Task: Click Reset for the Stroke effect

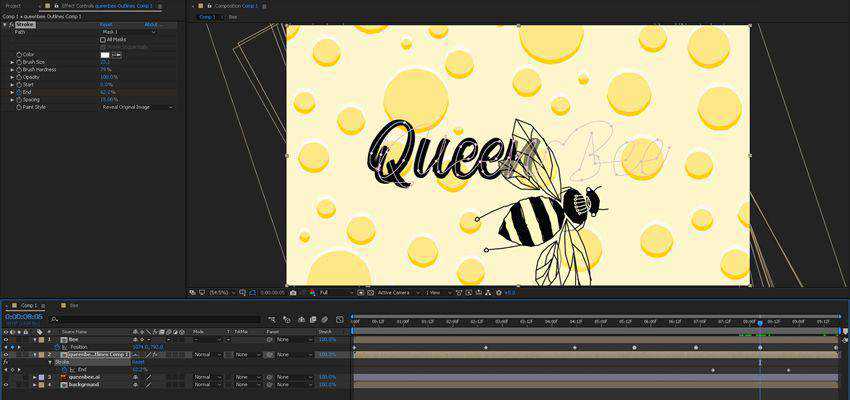Action: click(x=106, y=24)
